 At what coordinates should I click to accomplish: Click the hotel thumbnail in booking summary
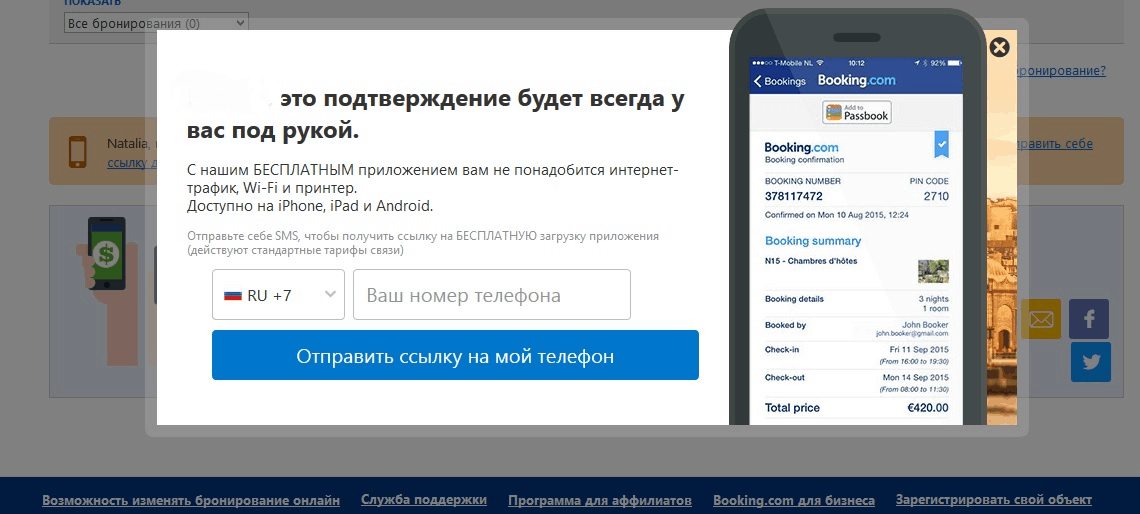point(932,271)
